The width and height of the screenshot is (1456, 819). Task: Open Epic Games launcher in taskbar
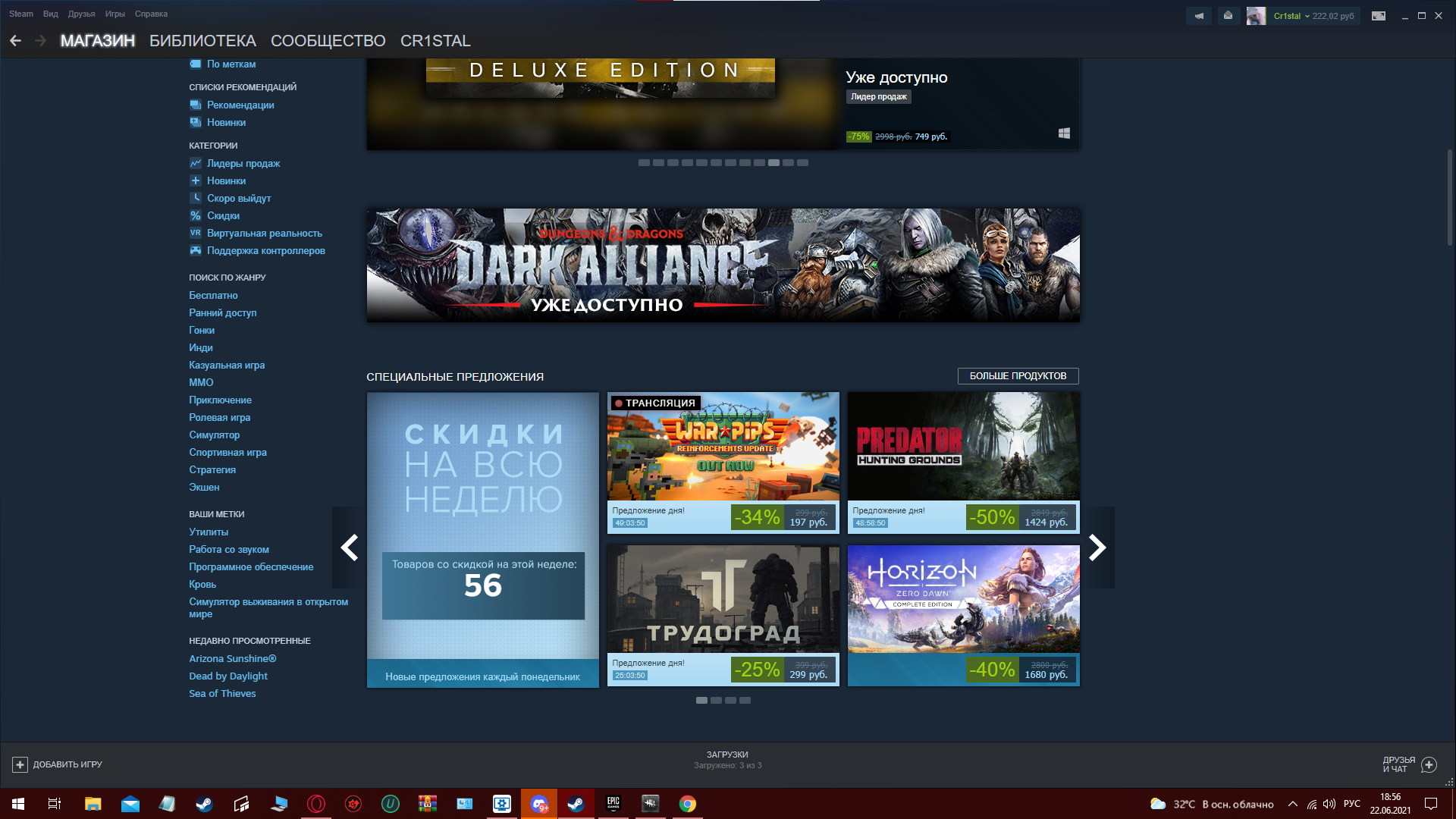tap(613, 804)
